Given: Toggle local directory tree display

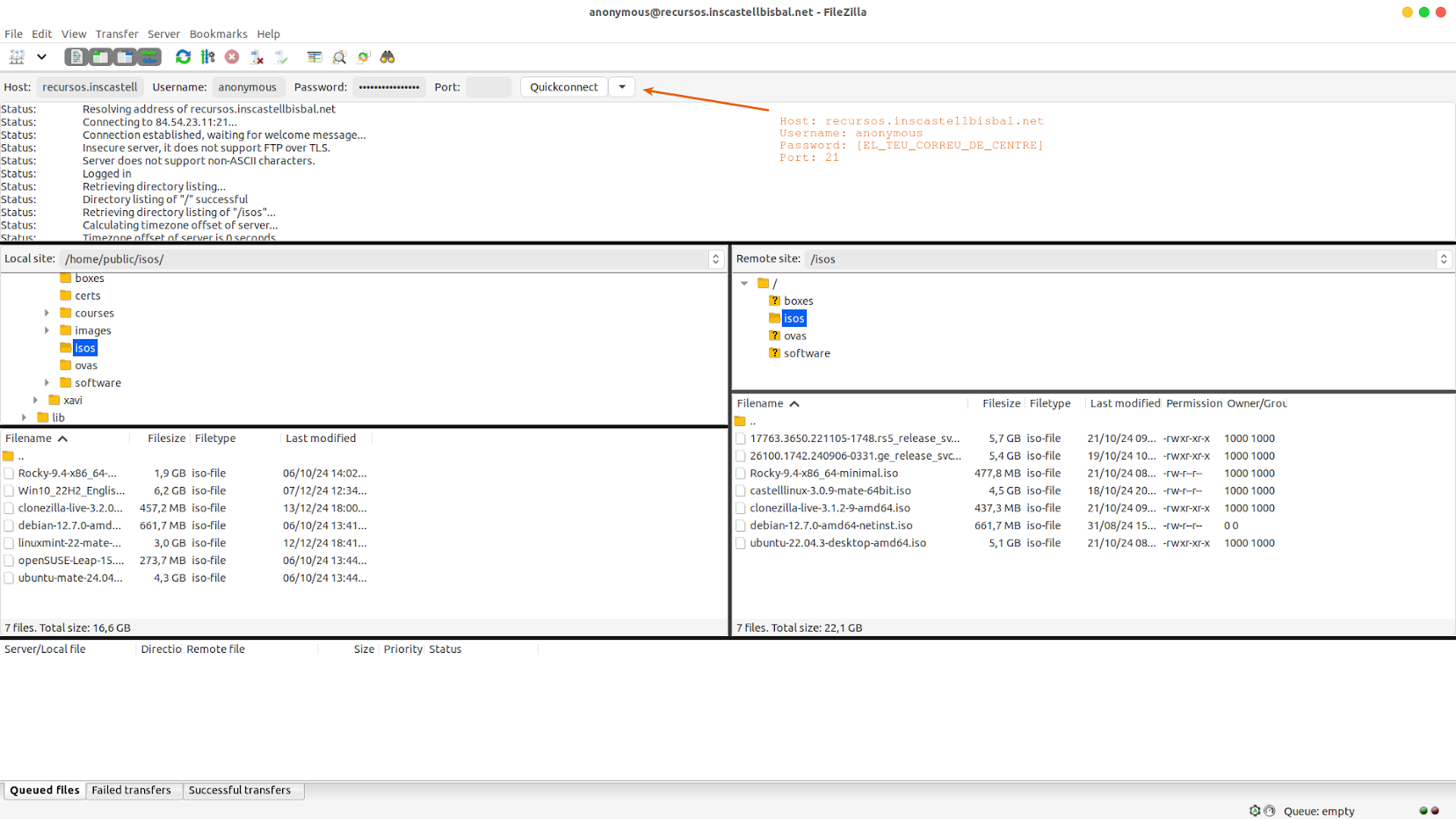Looking at the screenshot, I should [100, 57].
